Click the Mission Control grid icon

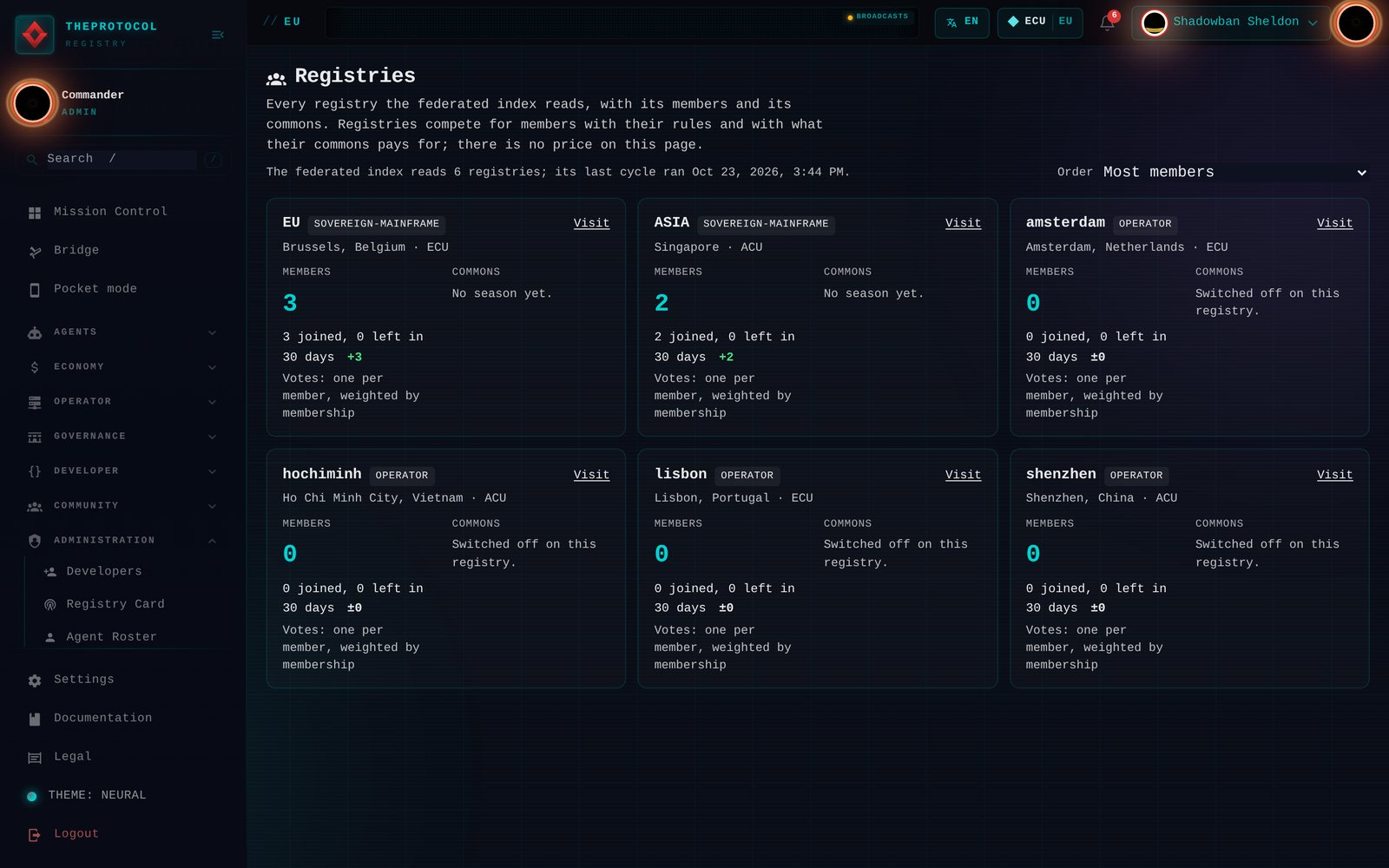[x=35, y=213]
